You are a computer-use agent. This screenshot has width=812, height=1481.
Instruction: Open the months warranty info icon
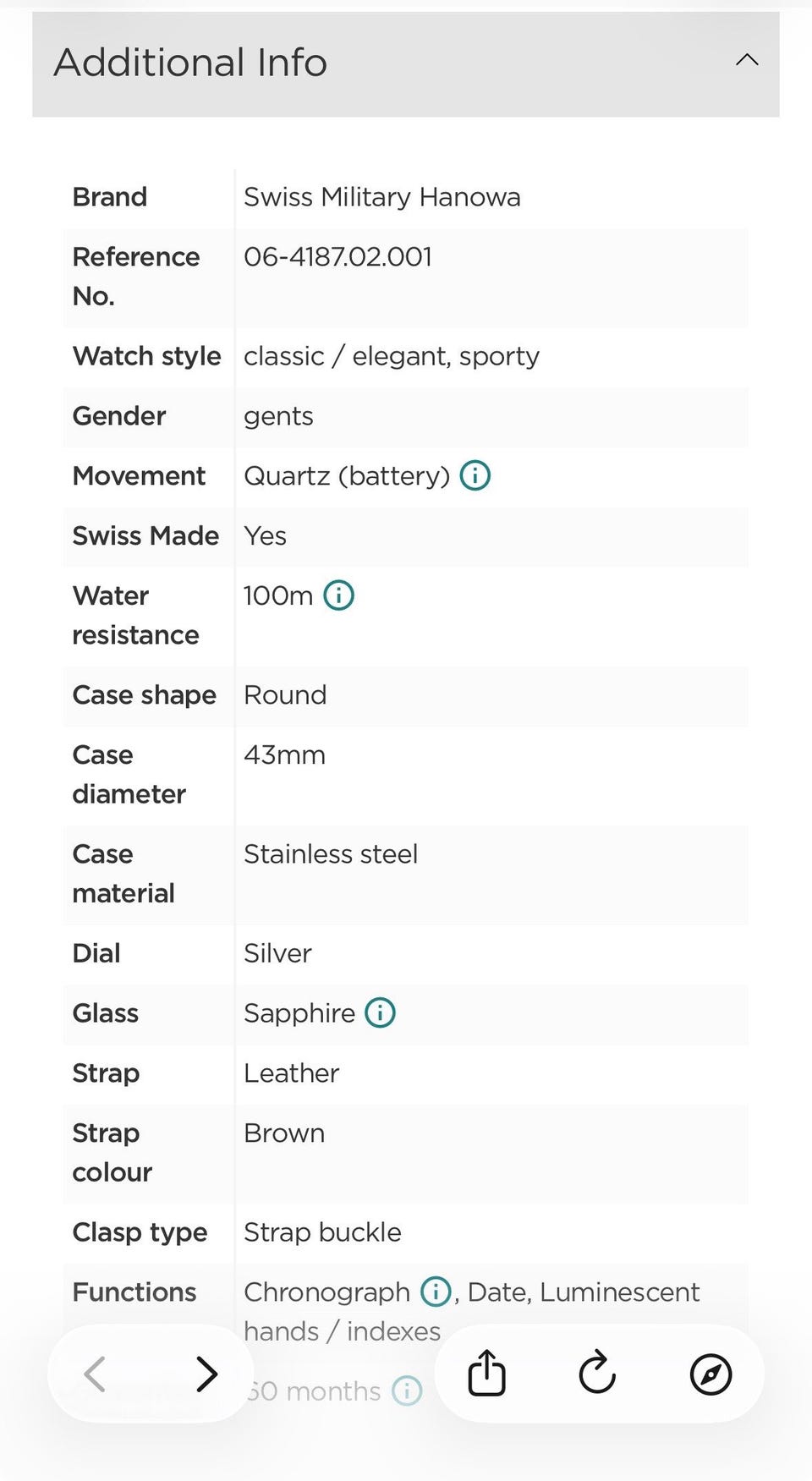pos(407,1390)
